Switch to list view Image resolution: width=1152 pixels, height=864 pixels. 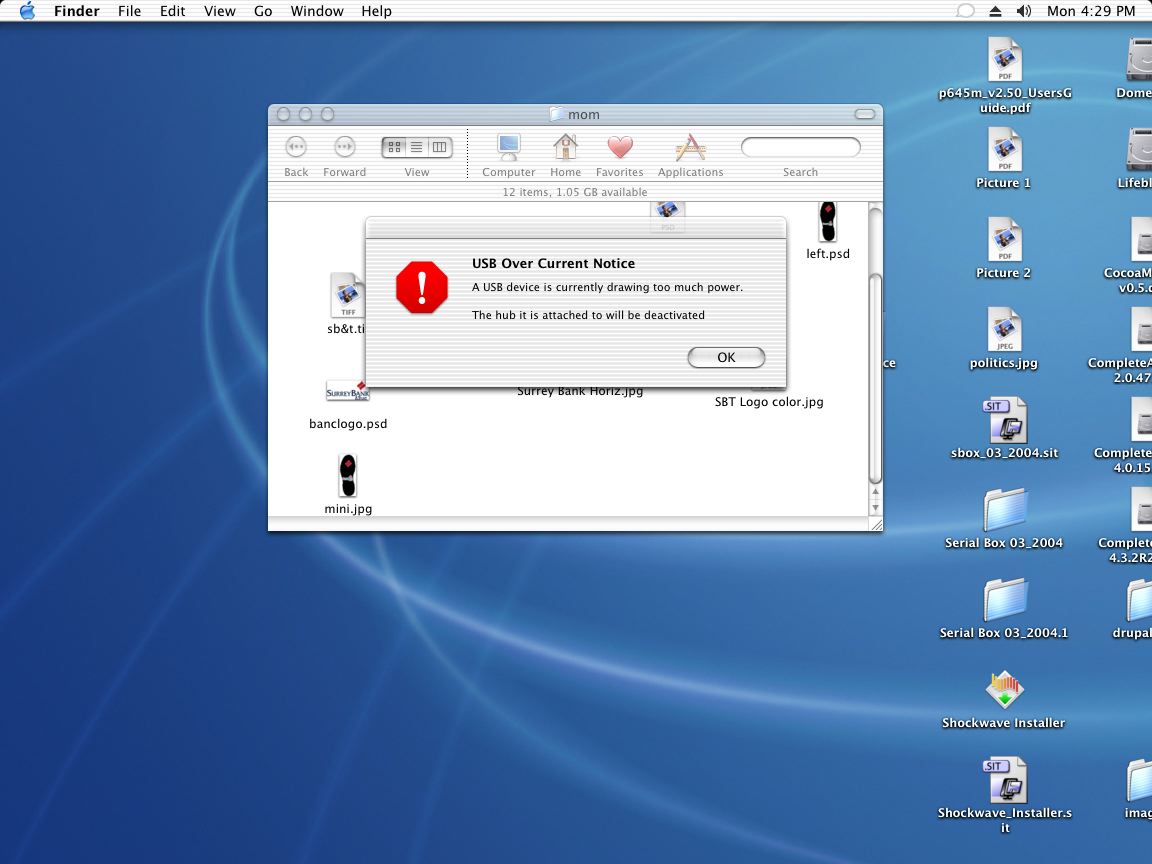(417, 147)
